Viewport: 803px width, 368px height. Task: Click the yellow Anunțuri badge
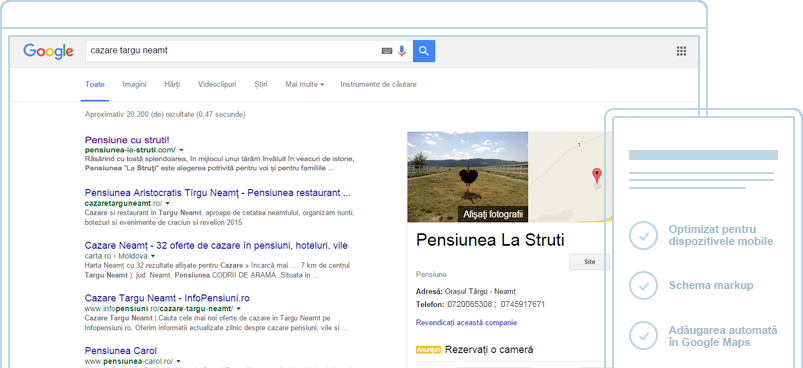428,350
